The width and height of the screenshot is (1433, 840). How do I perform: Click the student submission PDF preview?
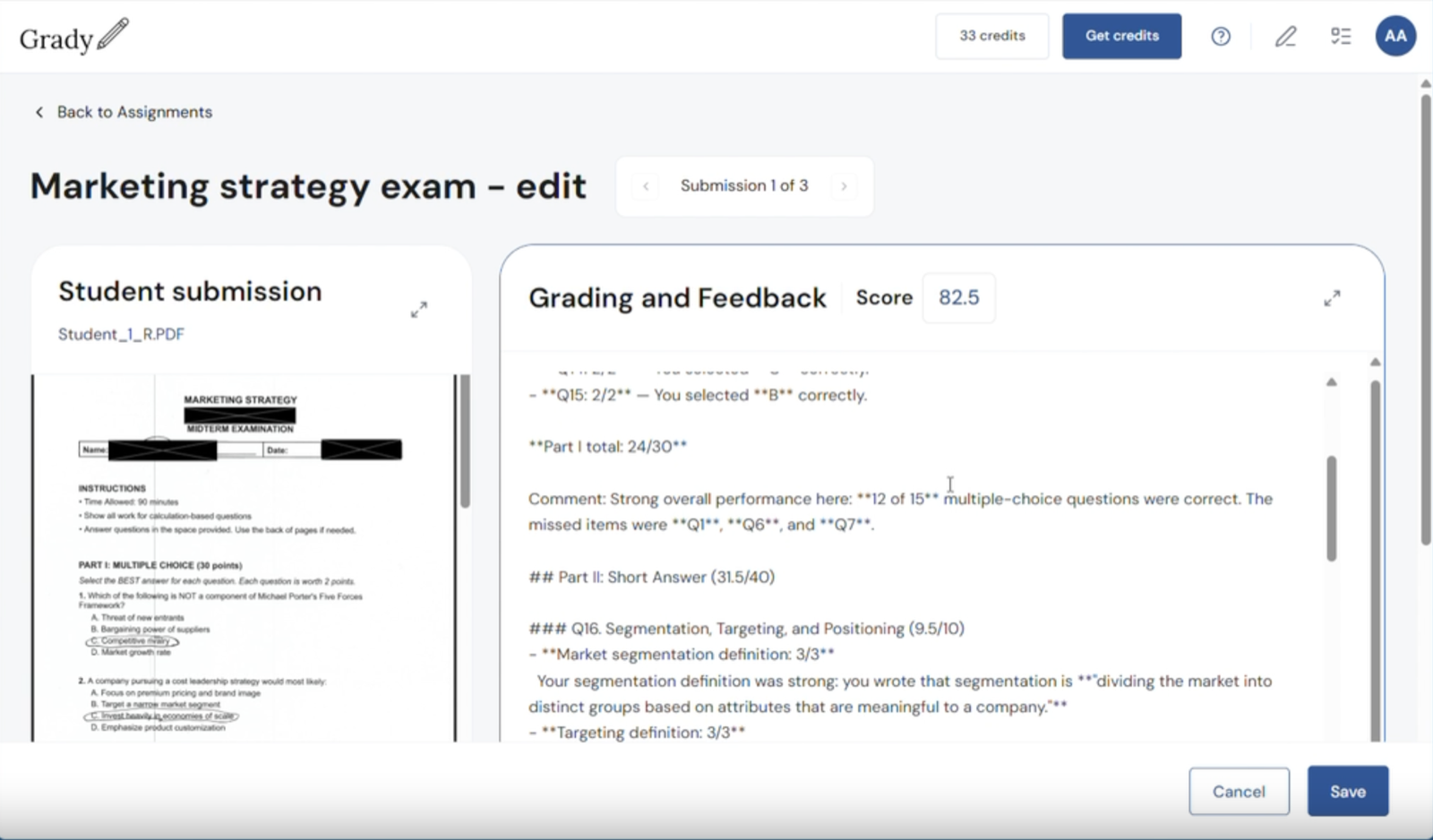(x=244, y=558)
